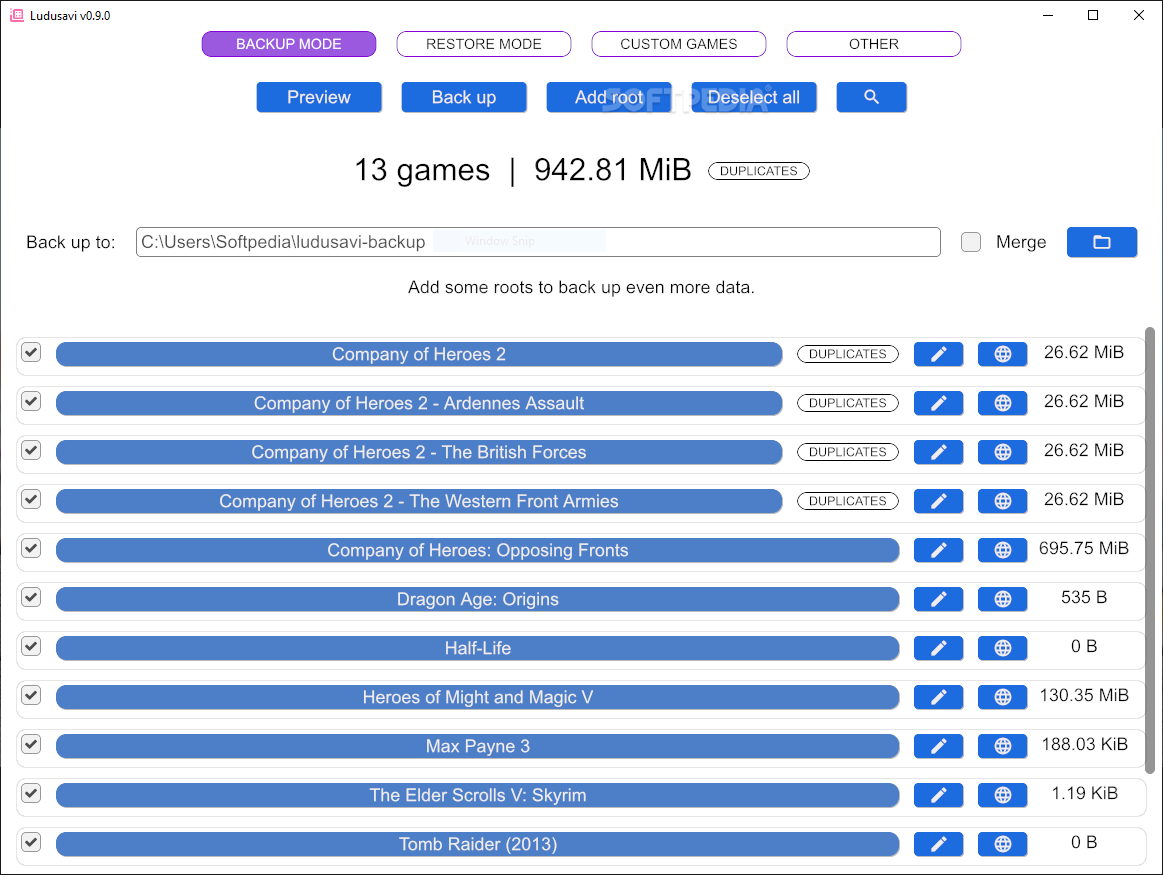Edit Company of Heroes 2 with pencil icon

[938, 354]
